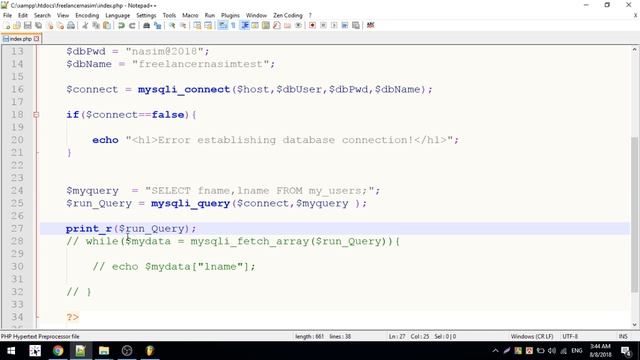Viewport: 640px width, 360px height.
Task: Toggle synchronized horizontal scrolling
Action: click(x=208, y=25)
